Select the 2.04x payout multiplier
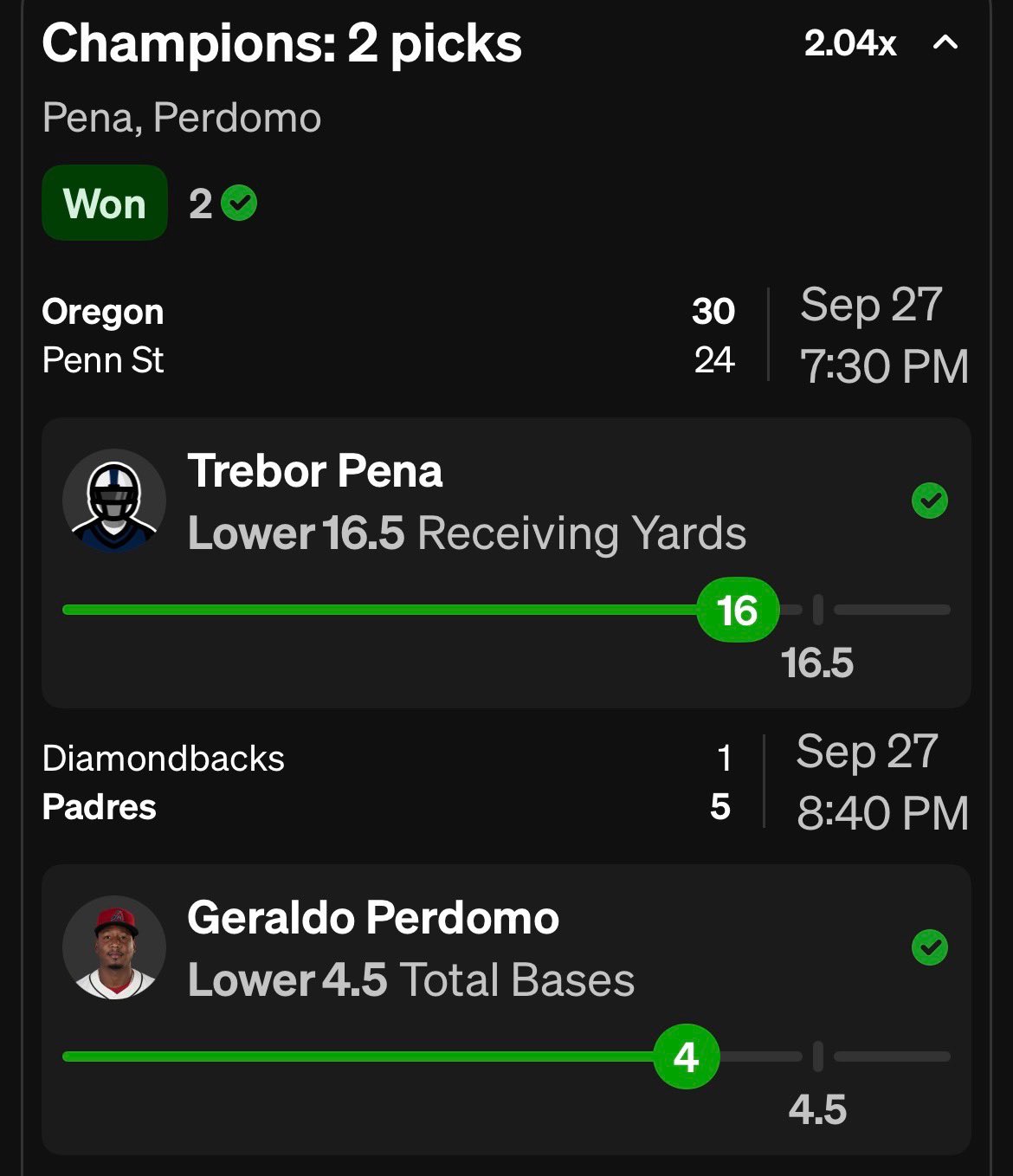The height and width of the screenshot is (1176, 1013). (x=850, y=42)
